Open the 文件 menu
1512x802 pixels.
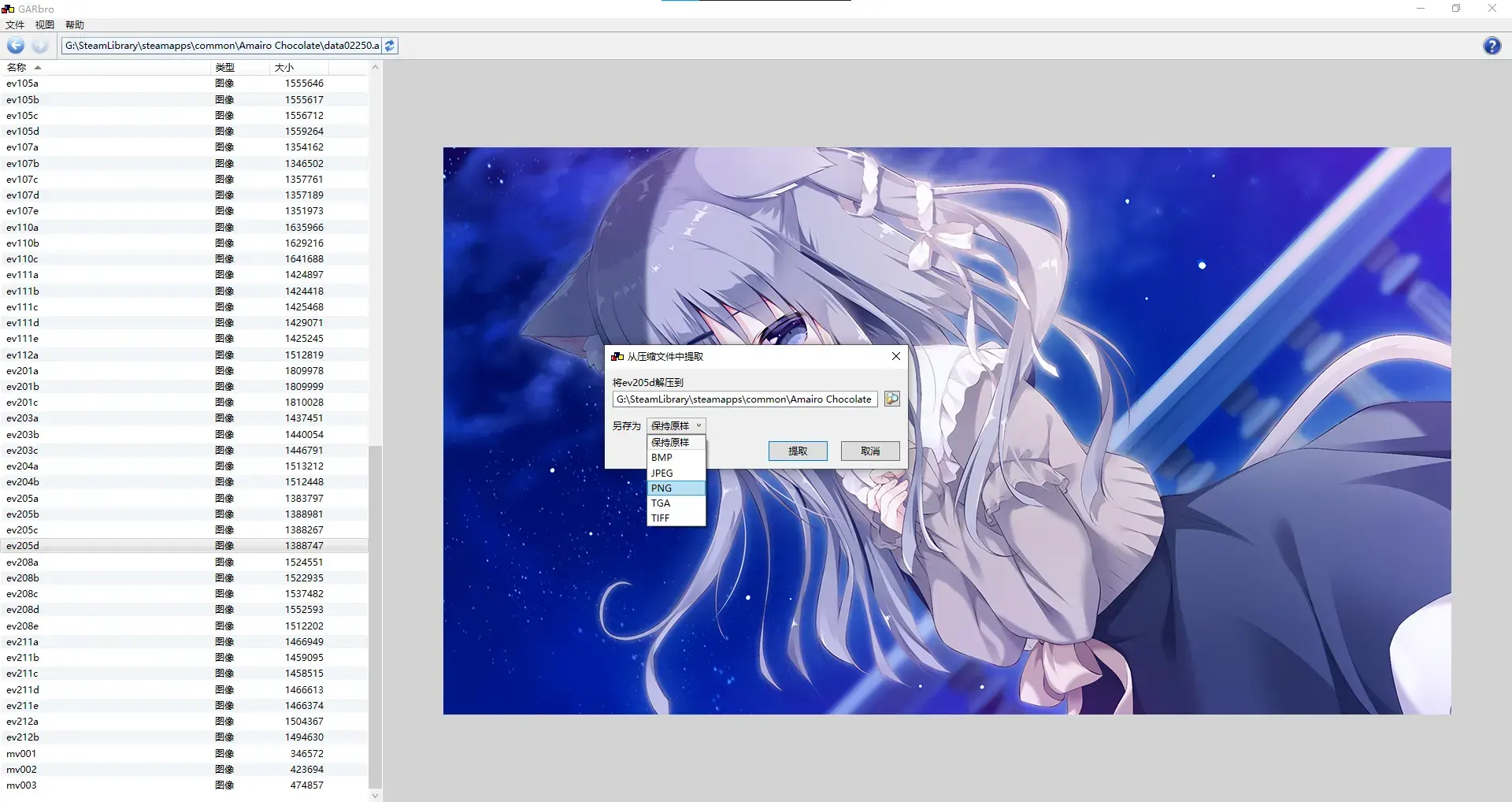tap(15, 25)
